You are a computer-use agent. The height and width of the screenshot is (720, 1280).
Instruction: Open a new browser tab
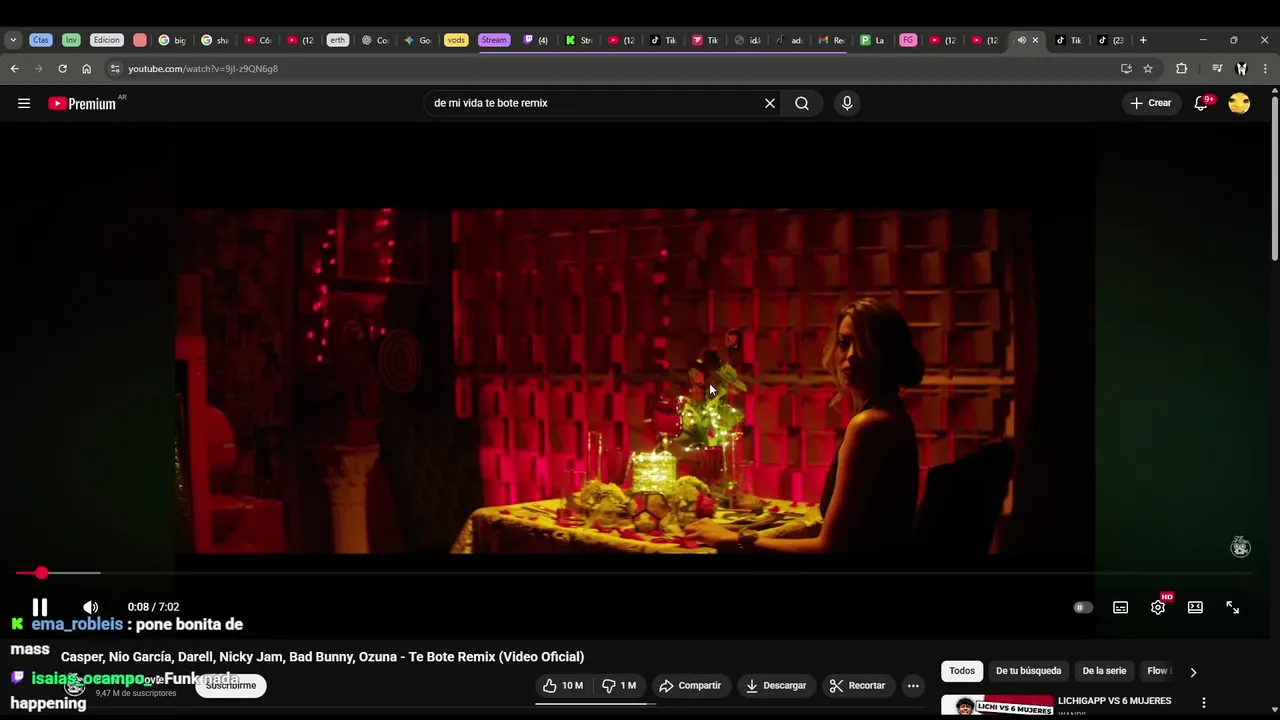point(1143,40)
